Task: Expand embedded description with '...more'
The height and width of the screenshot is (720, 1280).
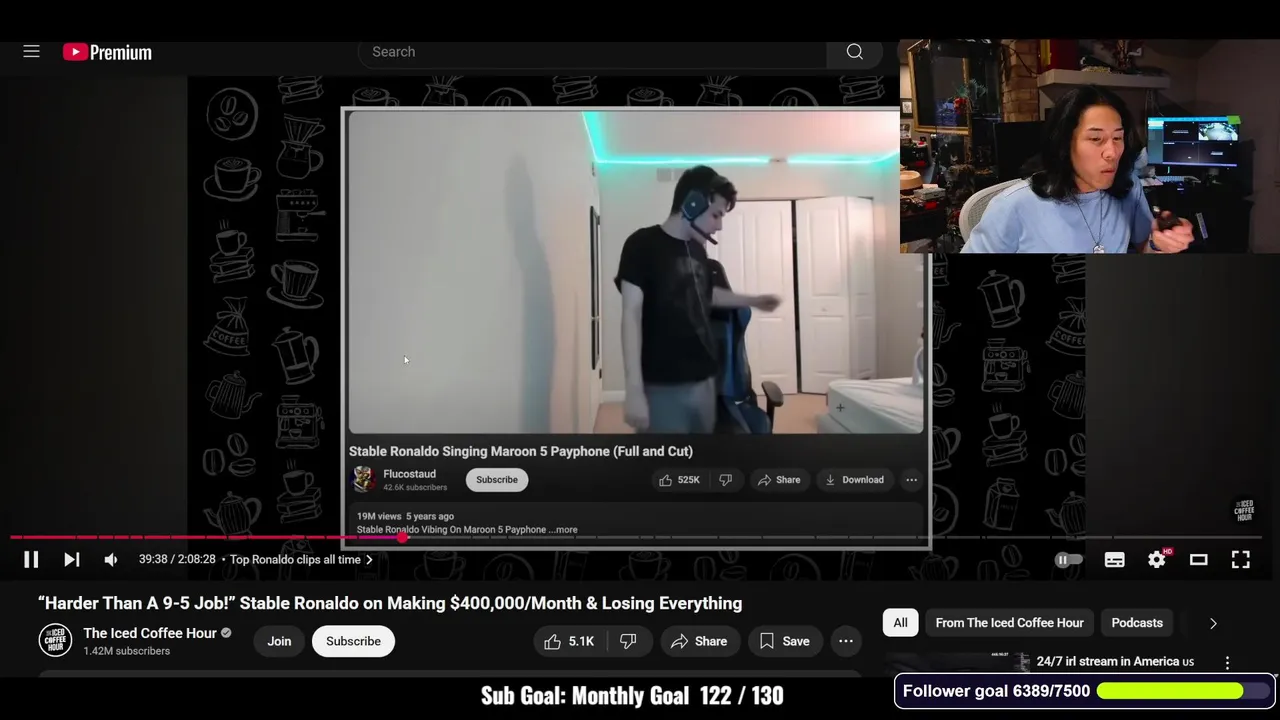Action: [x=563, y=530]
